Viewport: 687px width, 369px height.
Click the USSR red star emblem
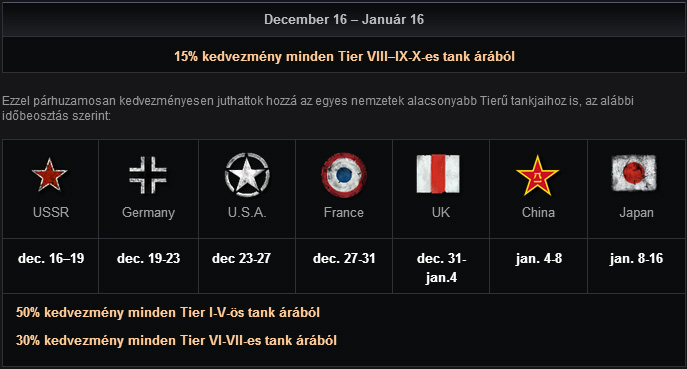(x=50, y=174)
